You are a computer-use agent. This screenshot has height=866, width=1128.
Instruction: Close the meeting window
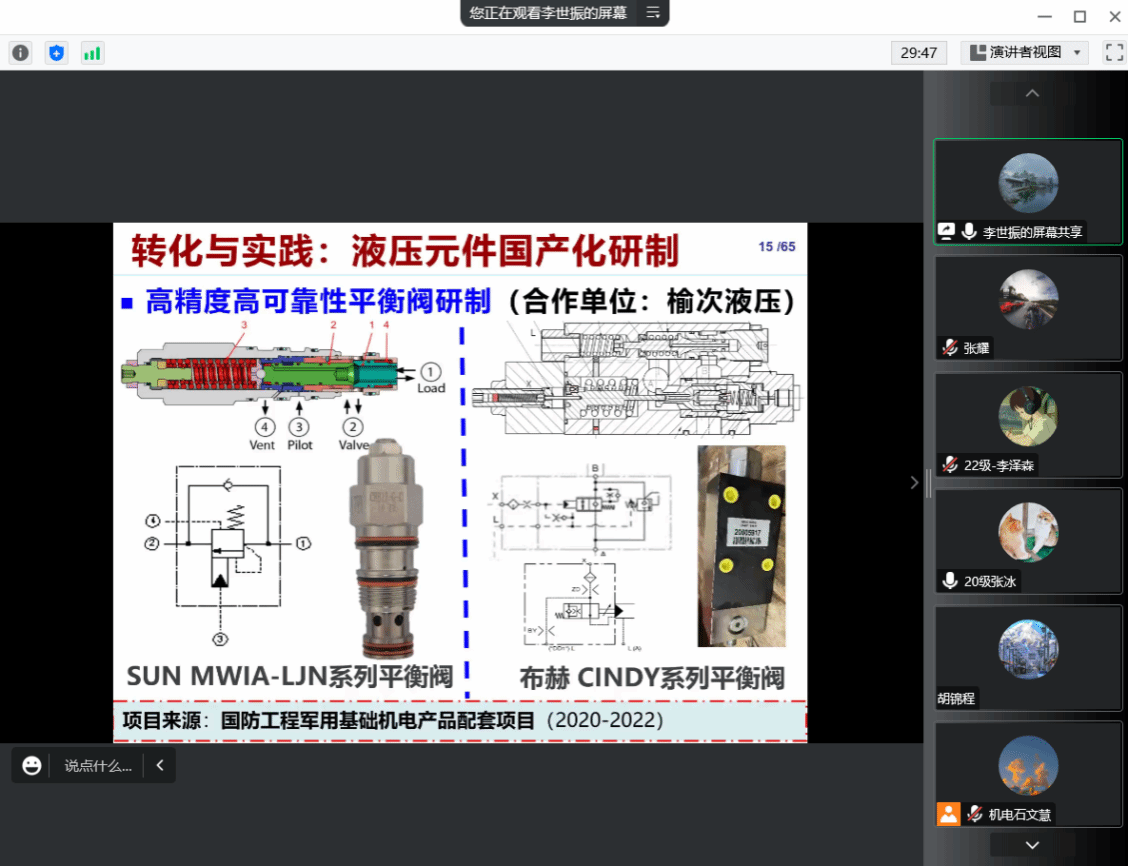point(1114,16)
